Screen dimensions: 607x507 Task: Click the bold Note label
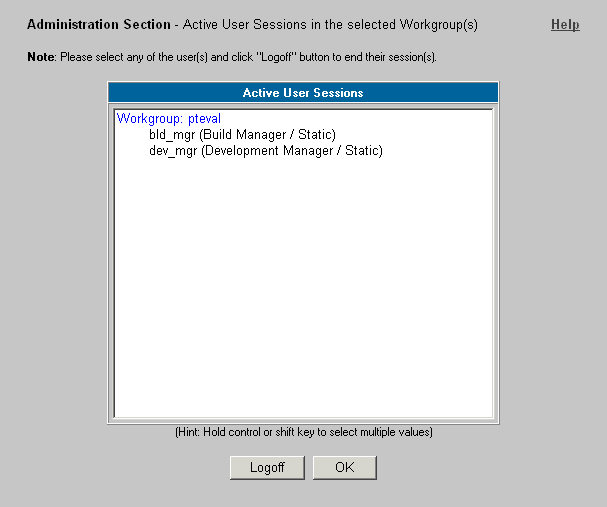pos(41,57)
